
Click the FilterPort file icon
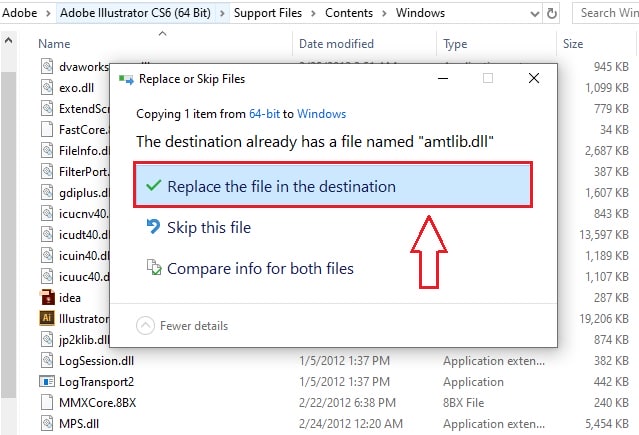[47, 171]
